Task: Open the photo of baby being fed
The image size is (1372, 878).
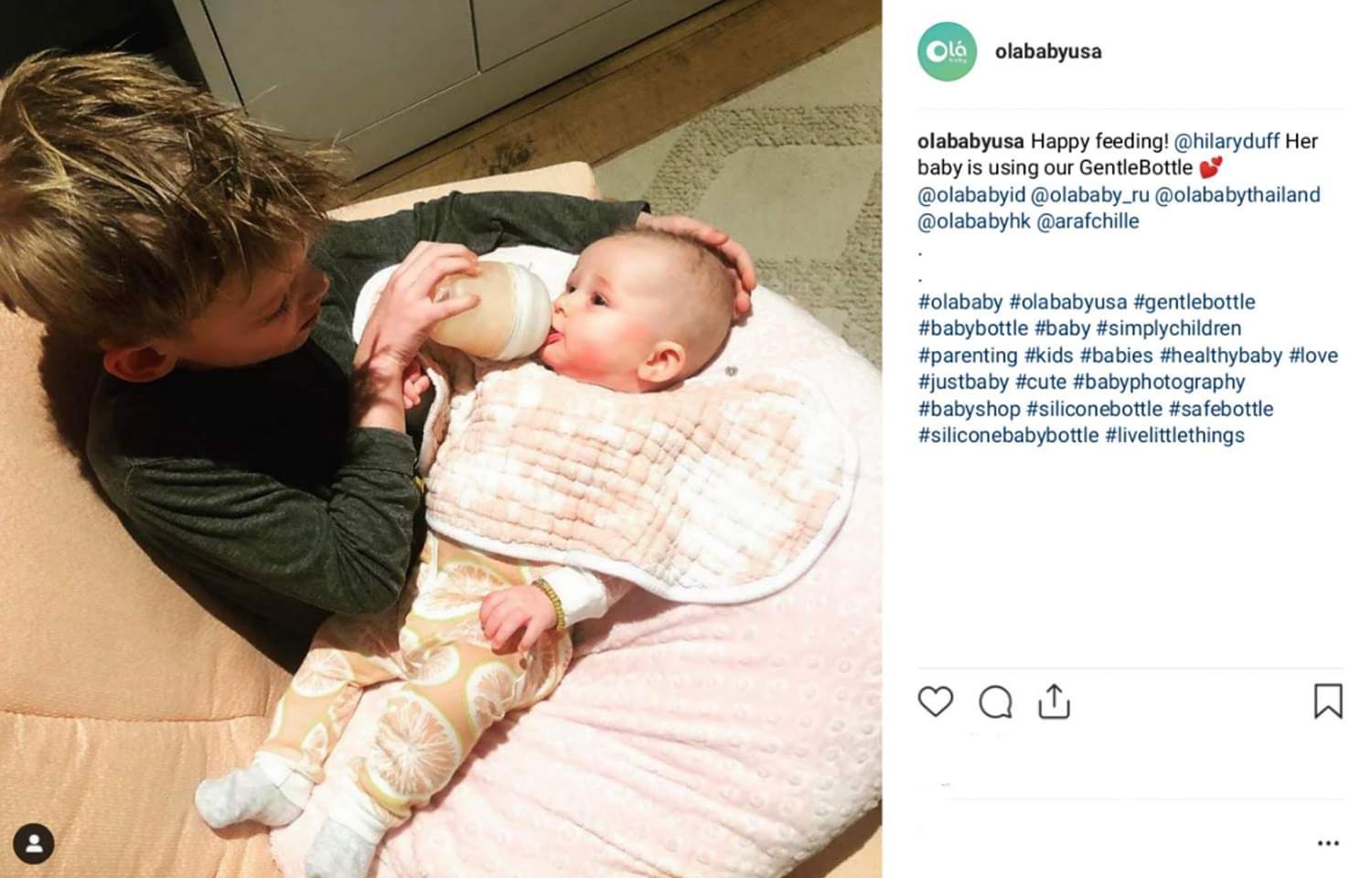Action: click(441, 439)
